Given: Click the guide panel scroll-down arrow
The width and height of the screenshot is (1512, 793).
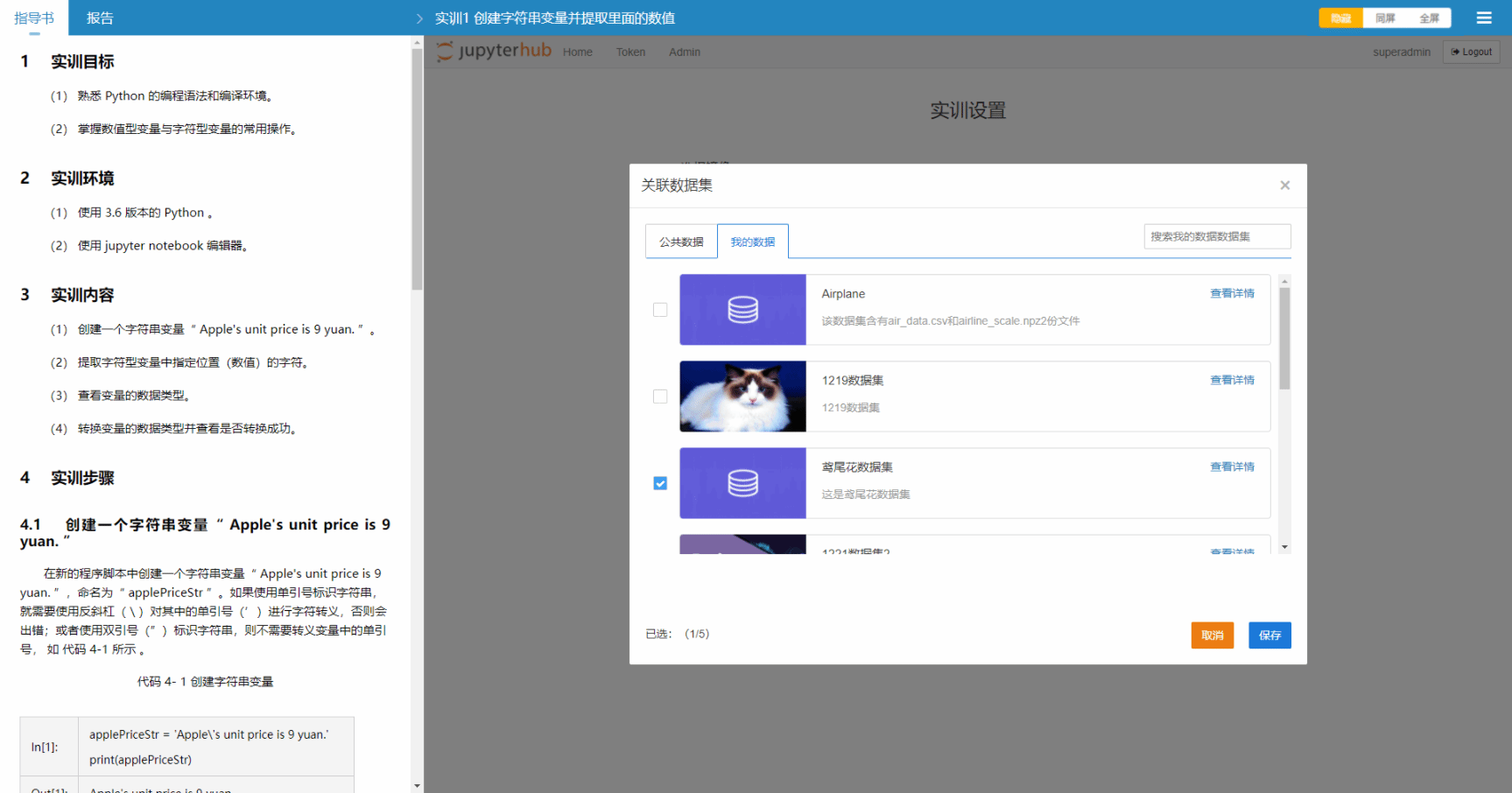Looking at the screenshot, I should click(x=417, y=785).
